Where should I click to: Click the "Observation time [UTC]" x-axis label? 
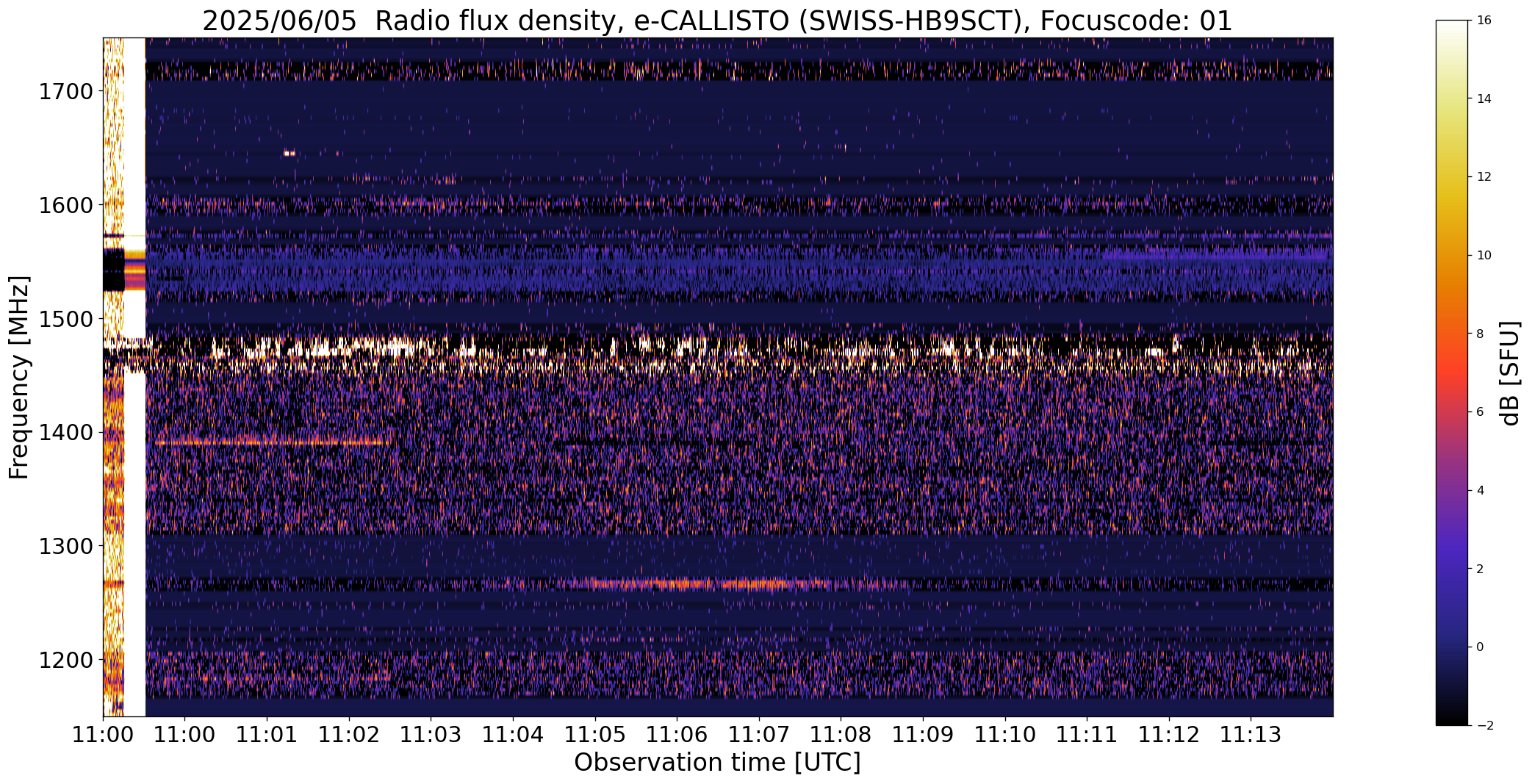coord(717,763)
